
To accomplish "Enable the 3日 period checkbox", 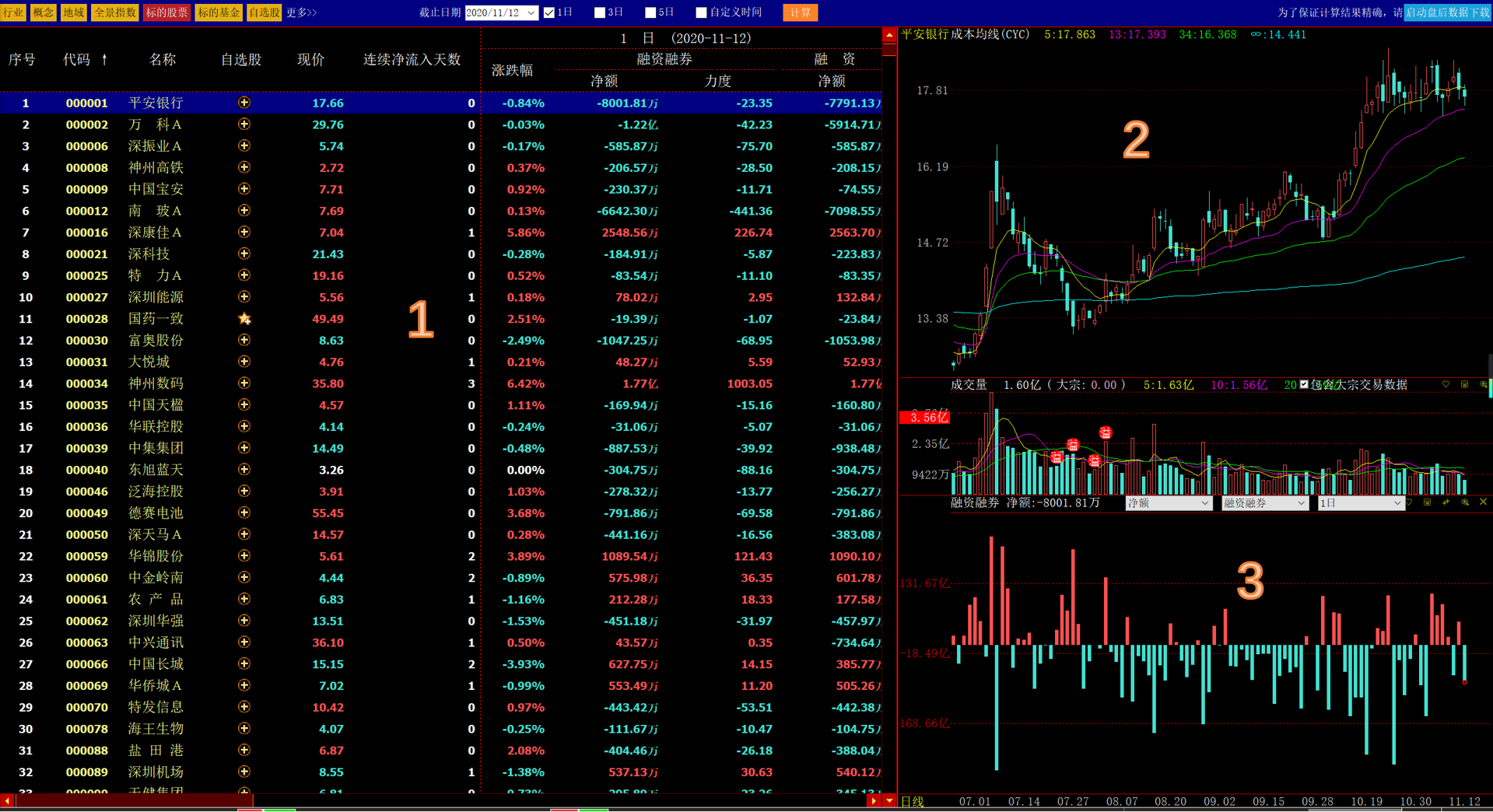I will (x=600, y=12).
